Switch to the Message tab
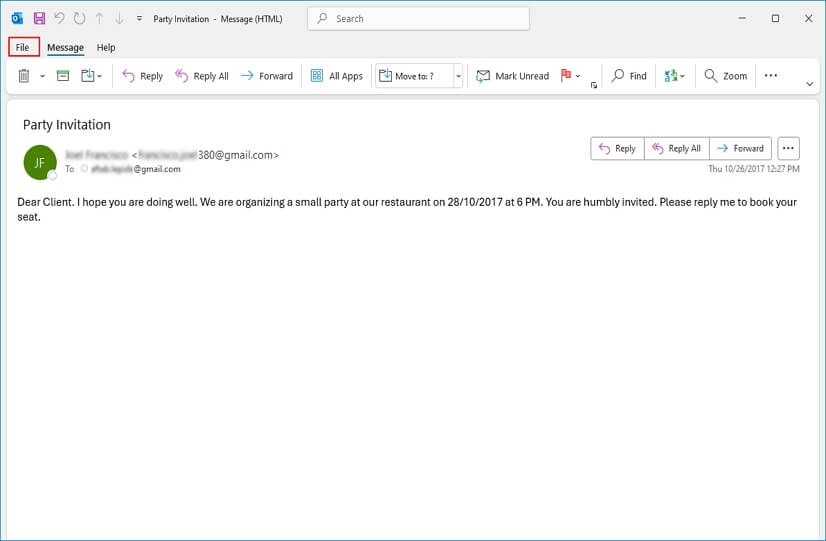The width and height of the screenshot is (826, 541). point(65,47)
